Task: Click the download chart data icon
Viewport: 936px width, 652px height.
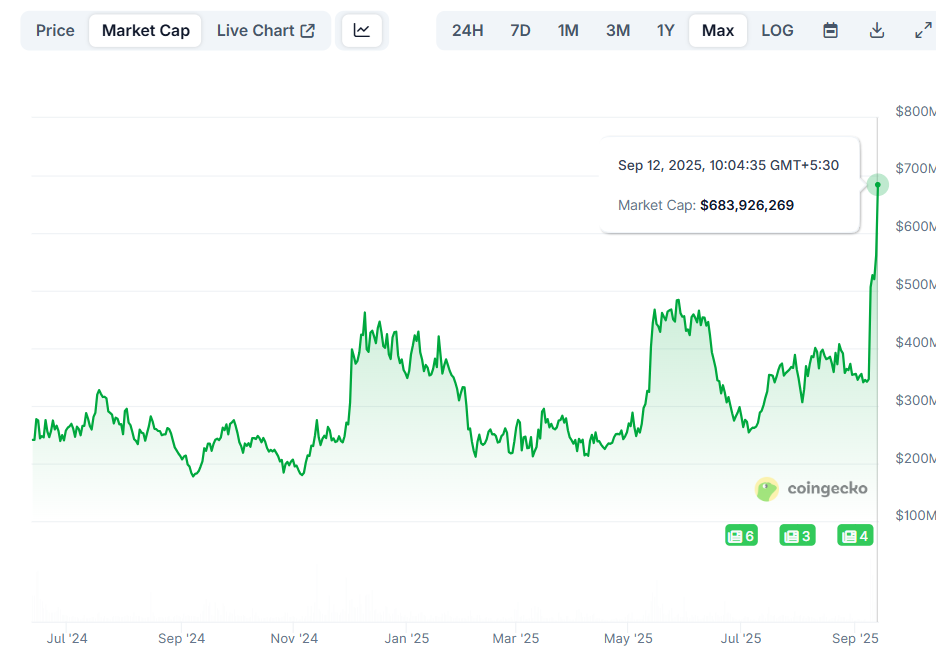Action: coord(876,30)
